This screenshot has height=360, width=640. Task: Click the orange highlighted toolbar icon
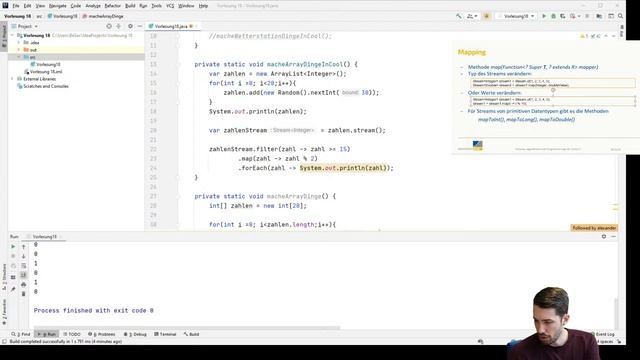(x=486, y=16)
